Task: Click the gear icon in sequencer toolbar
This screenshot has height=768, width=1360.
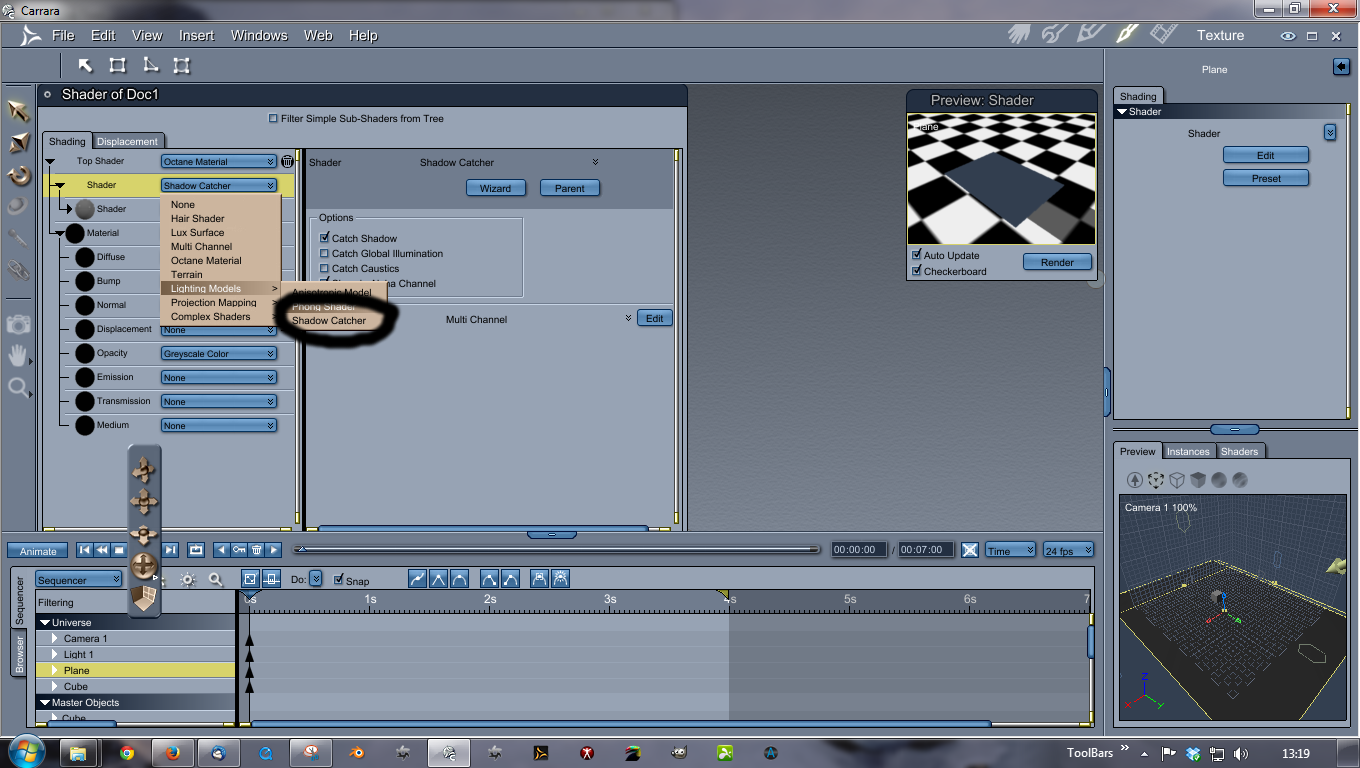Action: pyautogui.click(x=187, y=579)
